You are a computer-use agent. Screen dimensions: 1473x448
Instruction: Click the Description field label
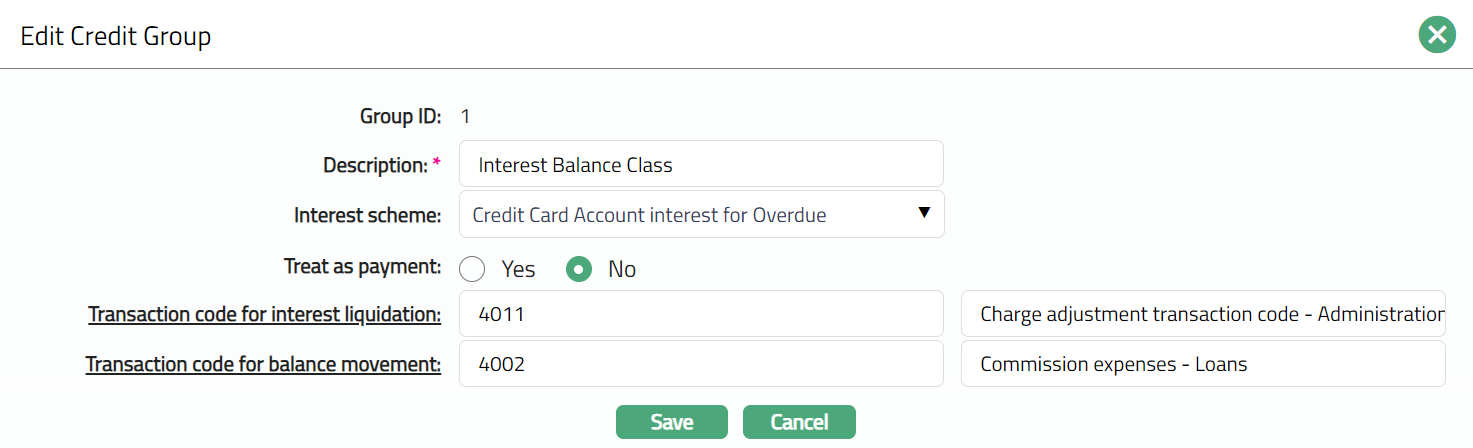pos(375,165)
